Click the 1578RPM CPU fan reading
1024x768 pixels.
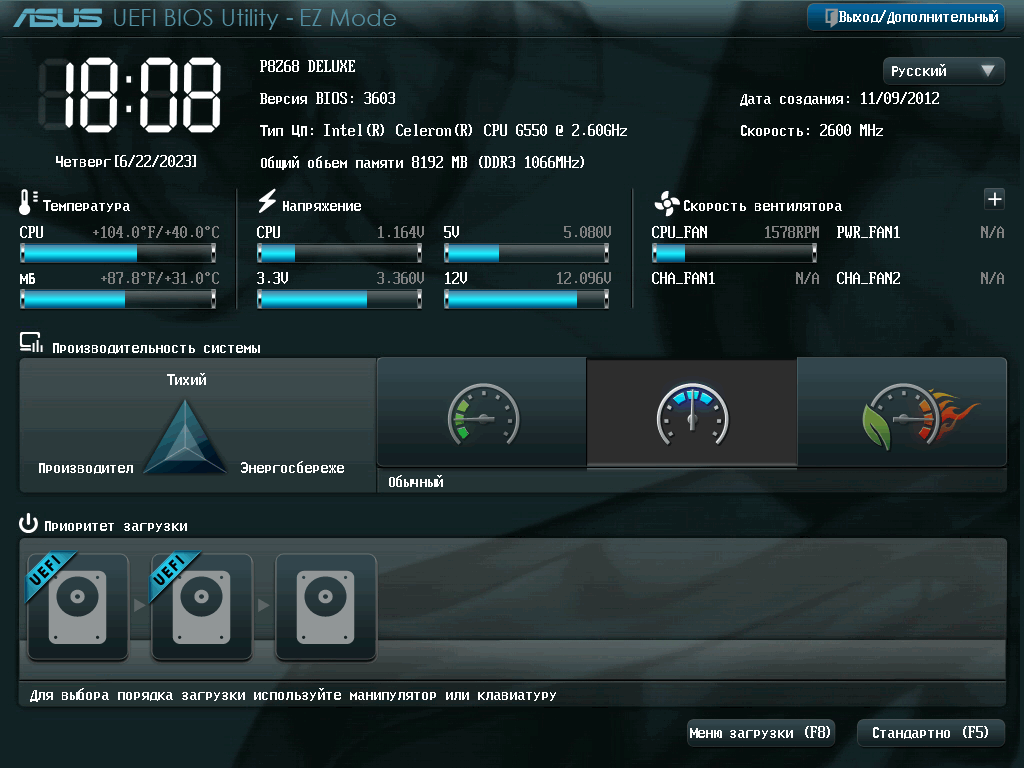pos(792,232)
